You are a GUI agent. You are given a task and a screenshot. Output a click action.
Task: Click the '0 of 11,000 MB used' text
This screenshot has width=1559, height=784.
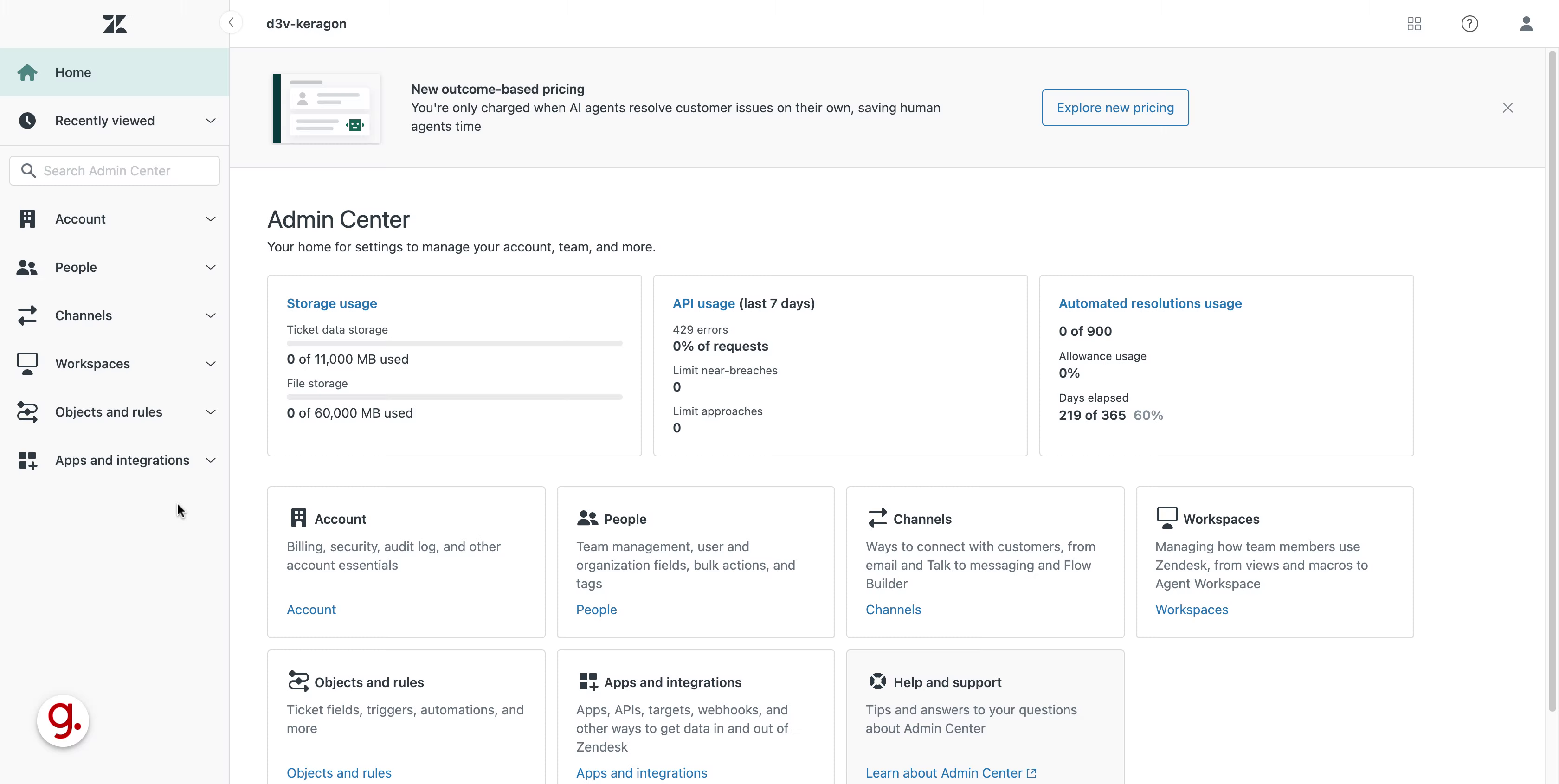click(348, 359)
